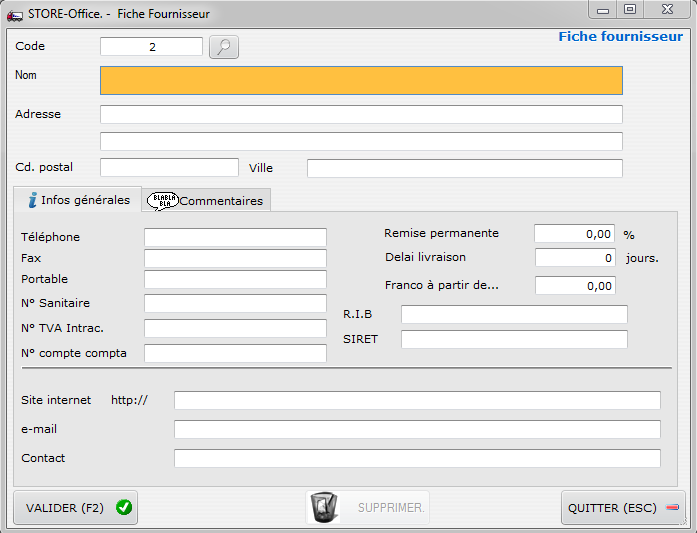Click the Remise permanente percentage field
Screen dimensions: 697x533
click(x=574, y=234)
